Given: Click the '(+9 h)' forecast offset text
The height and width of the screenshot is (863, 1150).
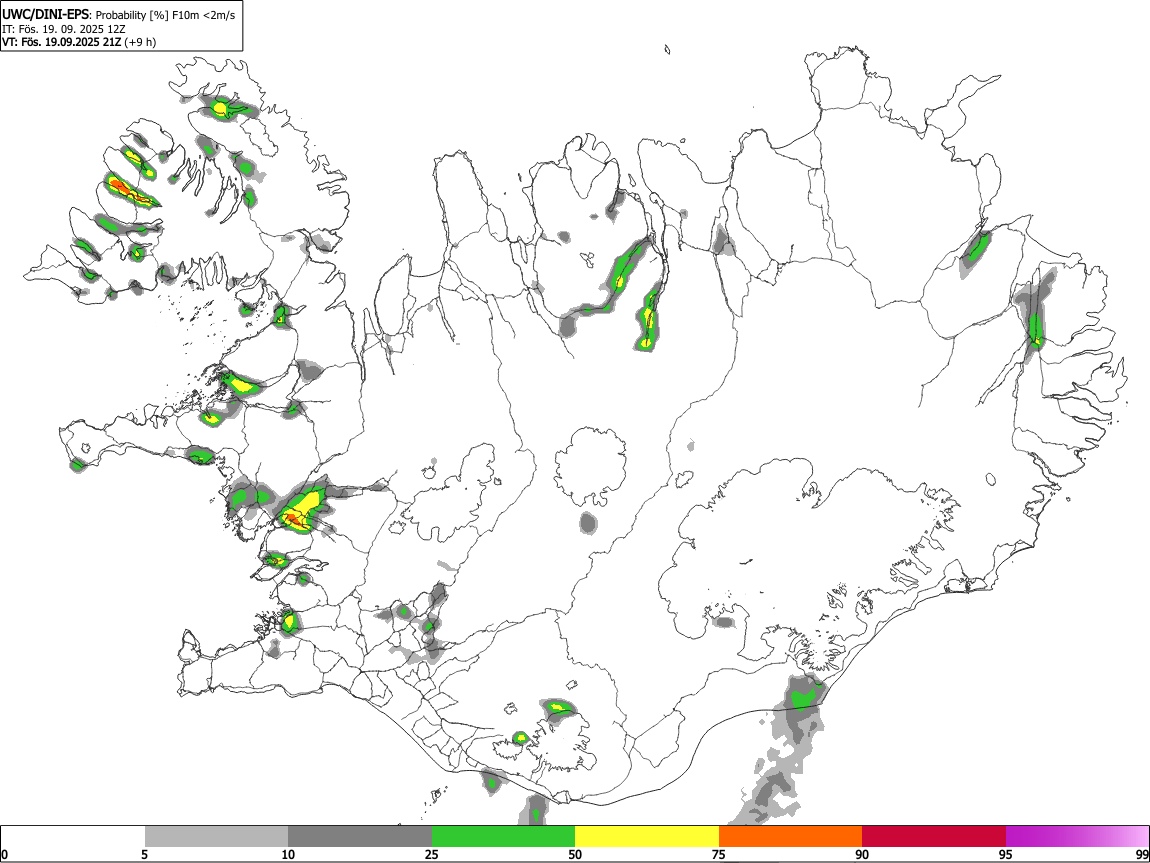Looking at the screenshot, I should (140, 42).
